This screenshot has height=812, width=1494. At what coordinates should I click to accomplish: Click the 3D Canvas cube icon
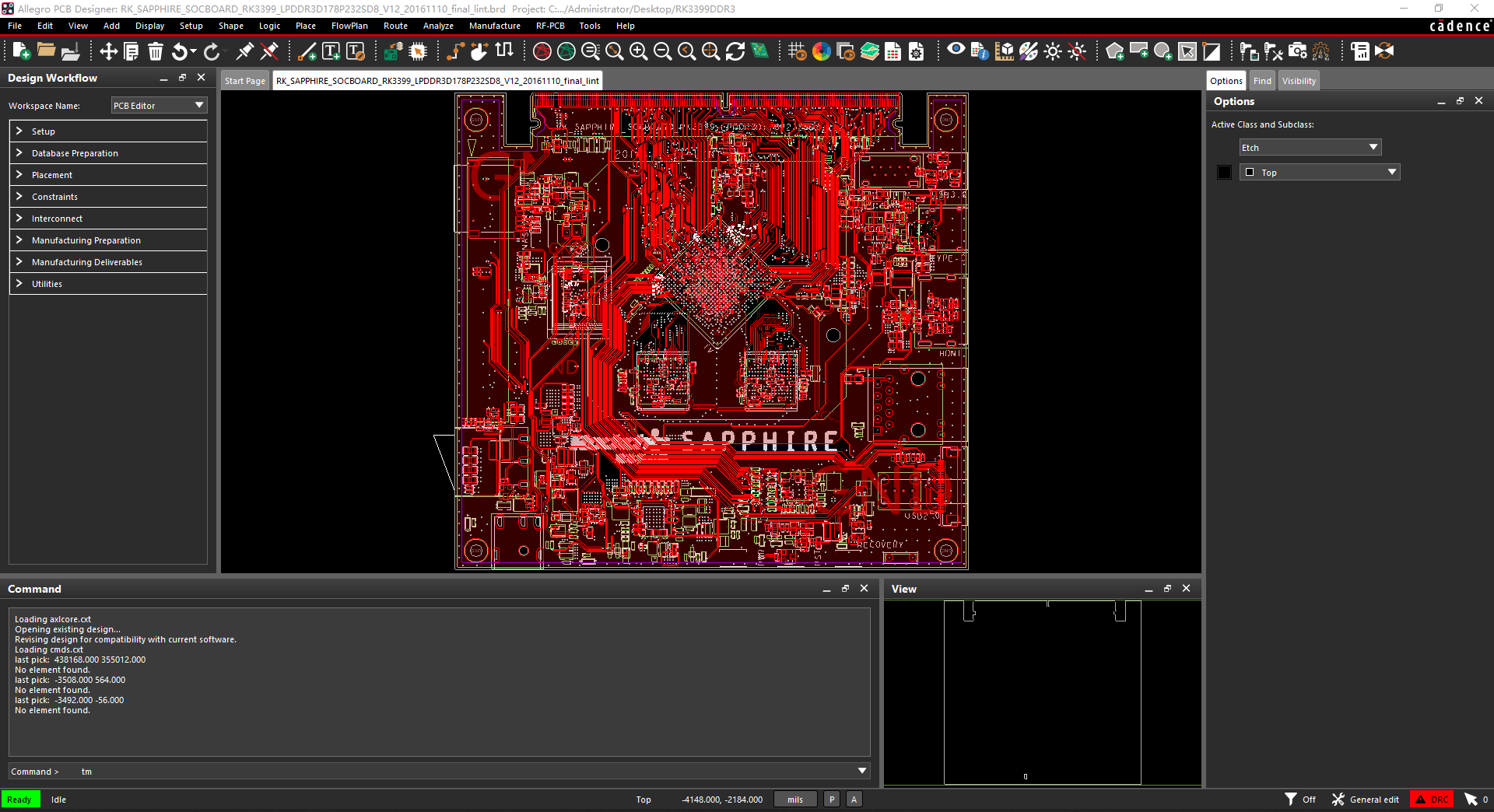tap(1005, 51)
